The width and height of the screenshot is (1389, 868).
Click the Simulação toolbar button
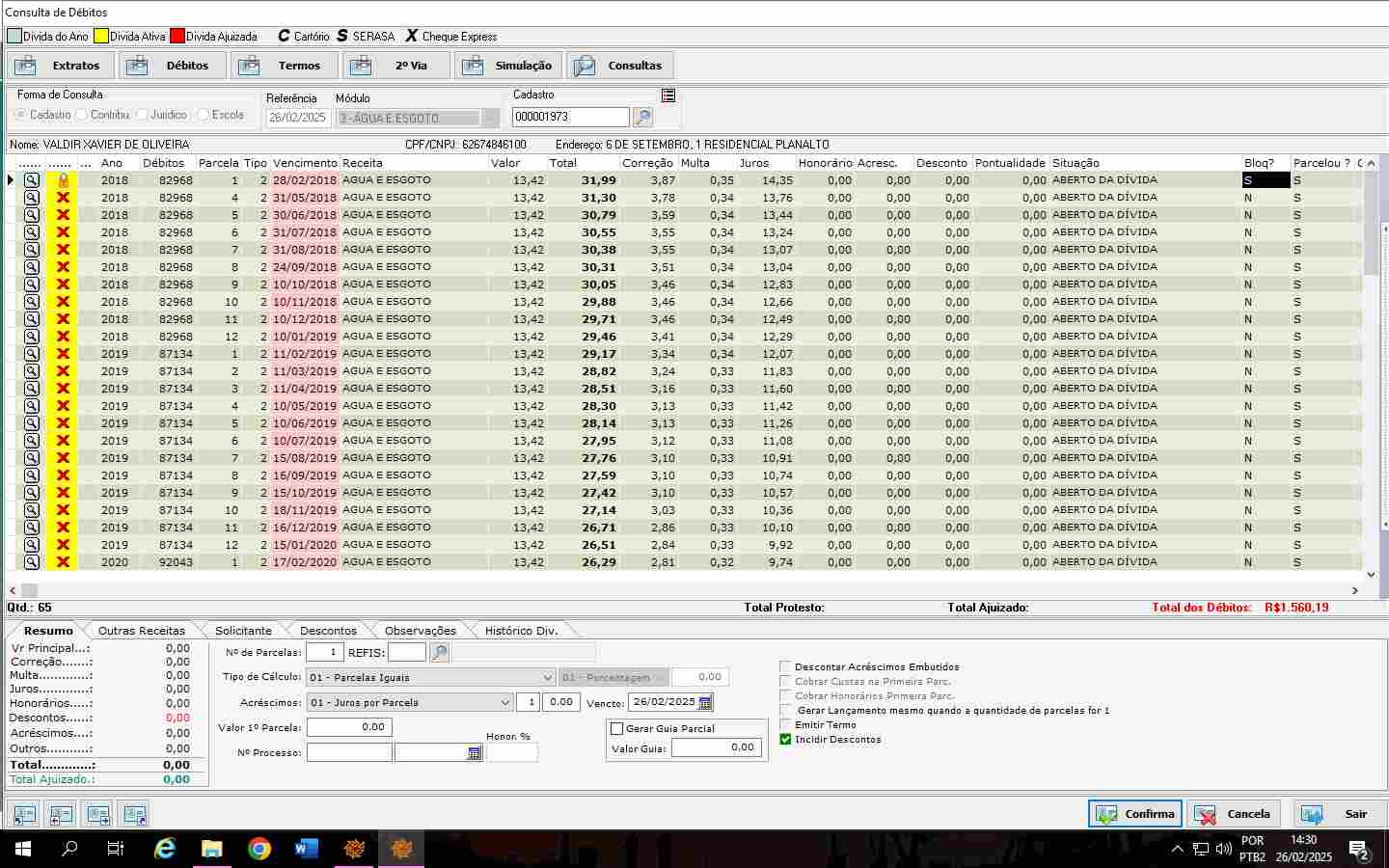pyautogui.click(x=507, y=66)
